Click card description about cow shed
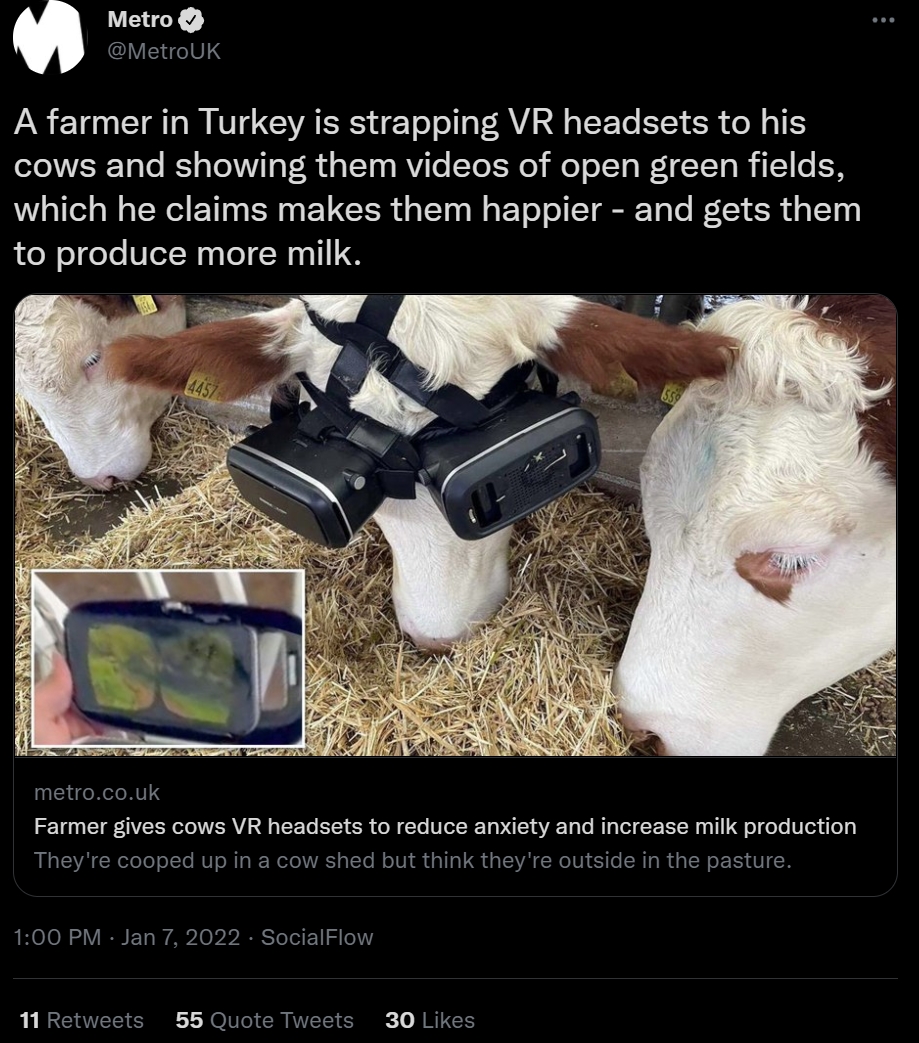This screenshot has height=1043, width=919. 412,860
